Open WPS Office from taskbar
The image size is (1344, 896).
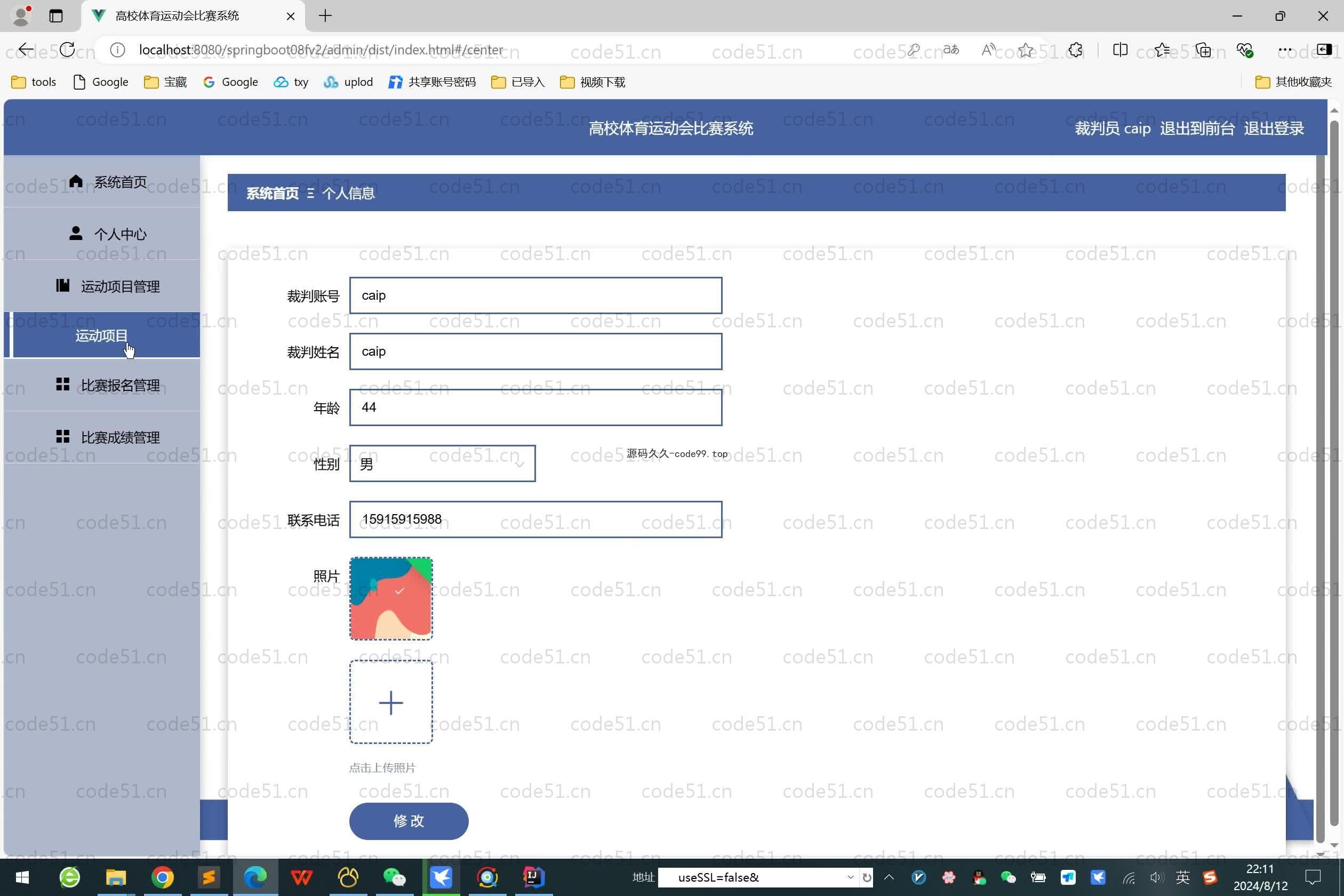[x=301, y=877]
